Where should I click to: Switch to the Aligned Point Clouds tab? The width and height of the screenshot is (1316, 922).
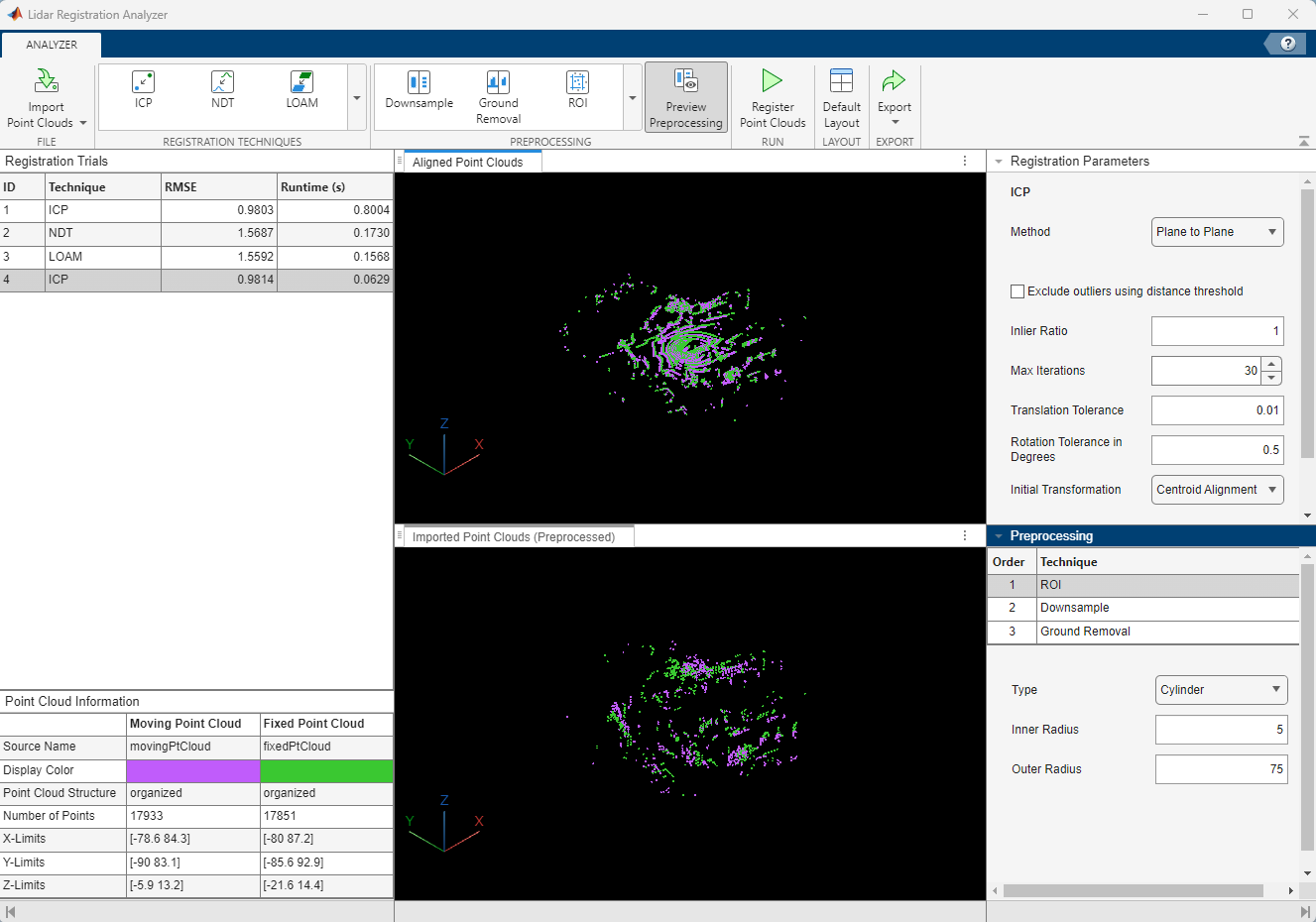(471, 161)
